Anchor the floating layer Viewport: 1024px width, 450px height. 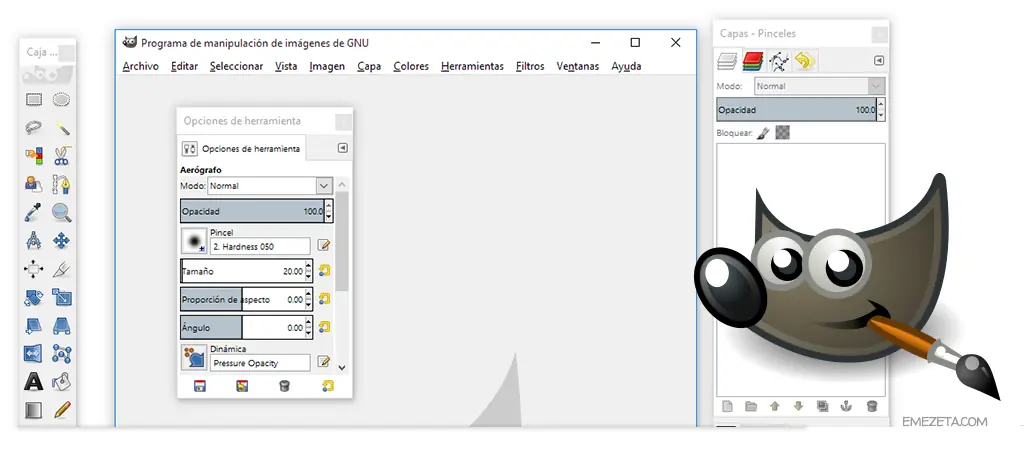click(846, 406)
